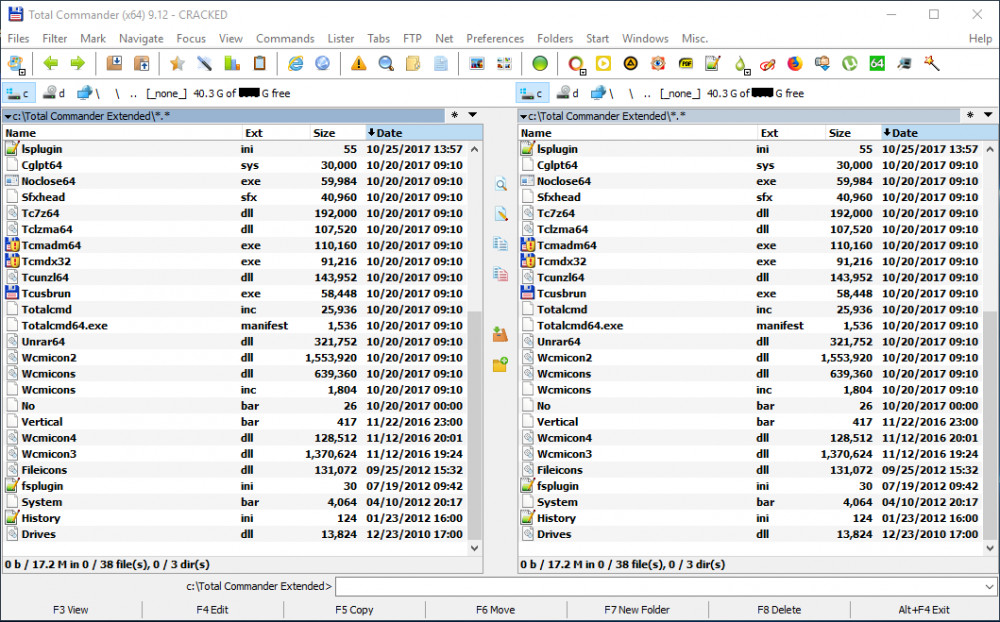Screen dimensions: 1000x622
Task: Navigate forward using the green right arrow
Action: point(76,63)
